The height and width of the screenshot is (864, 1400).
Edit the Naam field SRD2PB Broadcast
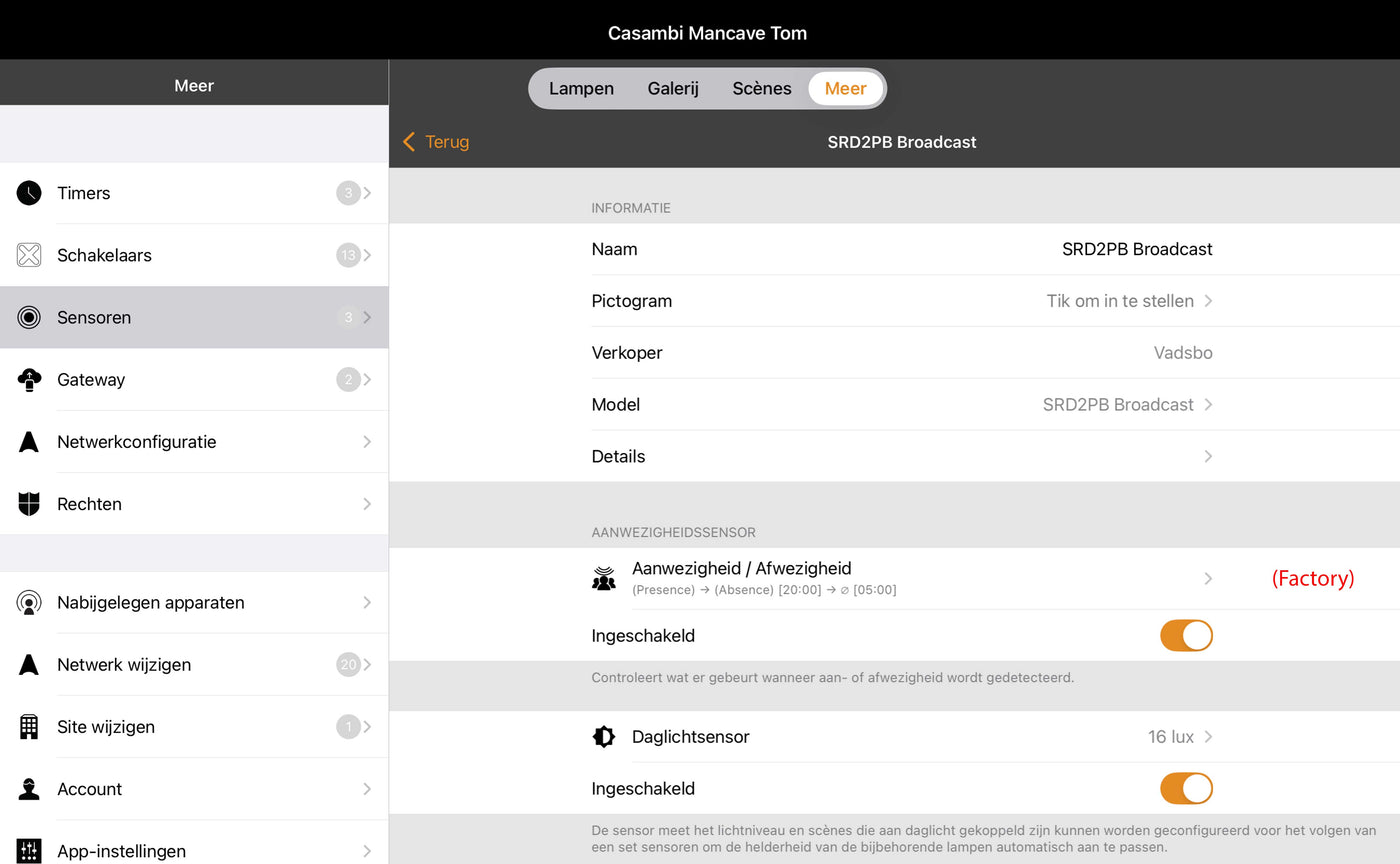(x=1136, y=249)
